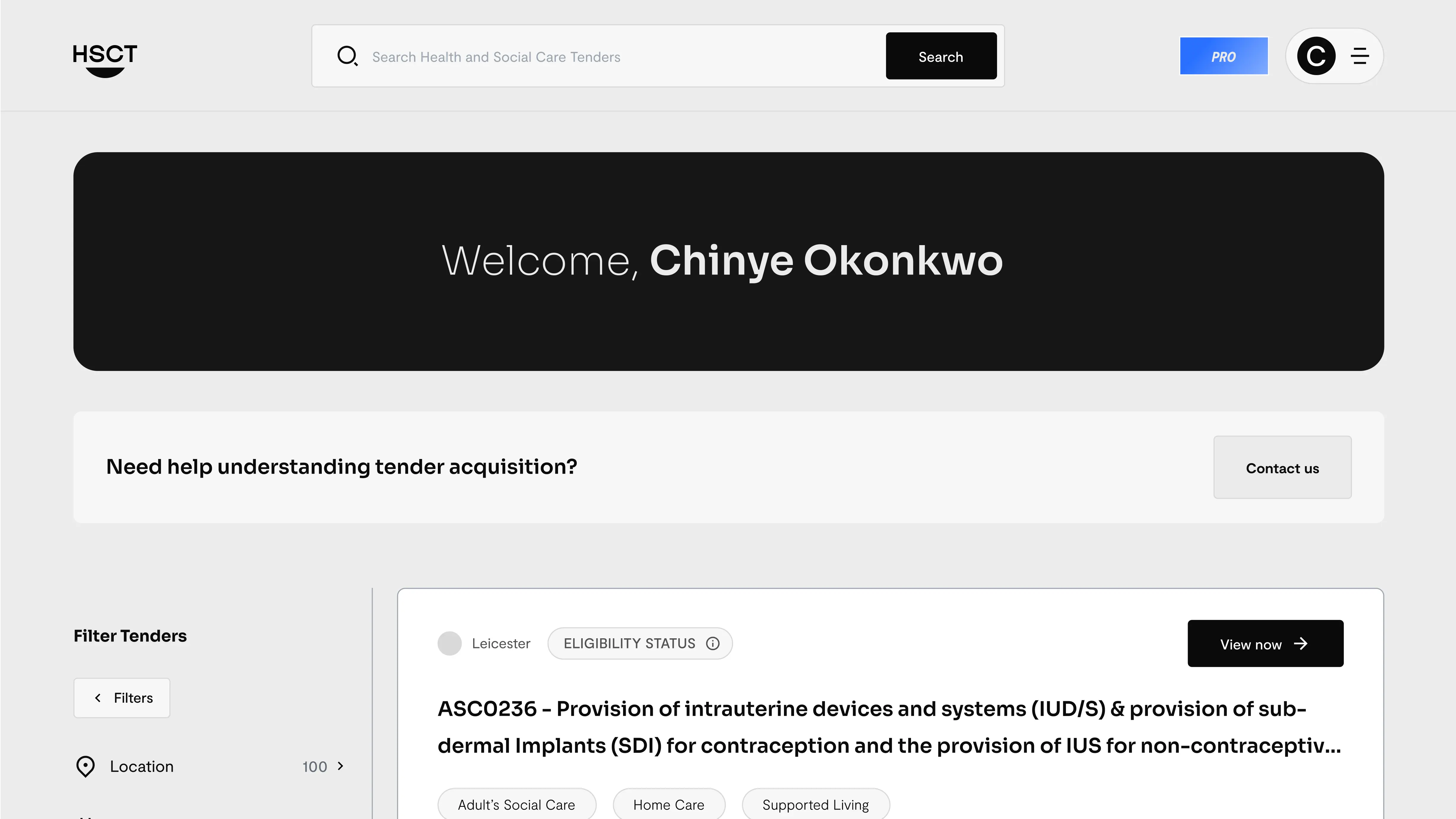Click the Location pin icon
Viewport: 1456px width, 819px height.
(85, 766)
